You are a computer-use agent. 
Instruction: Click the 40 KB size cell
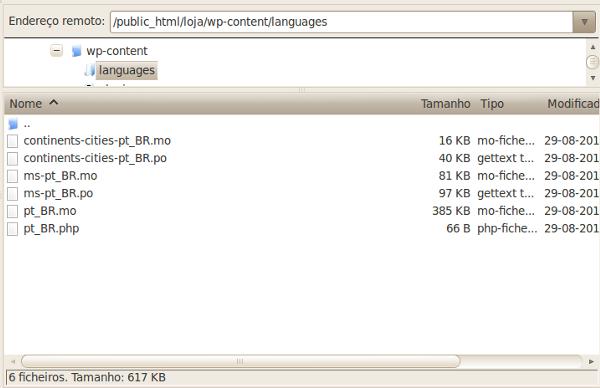[x=454, y=158]
